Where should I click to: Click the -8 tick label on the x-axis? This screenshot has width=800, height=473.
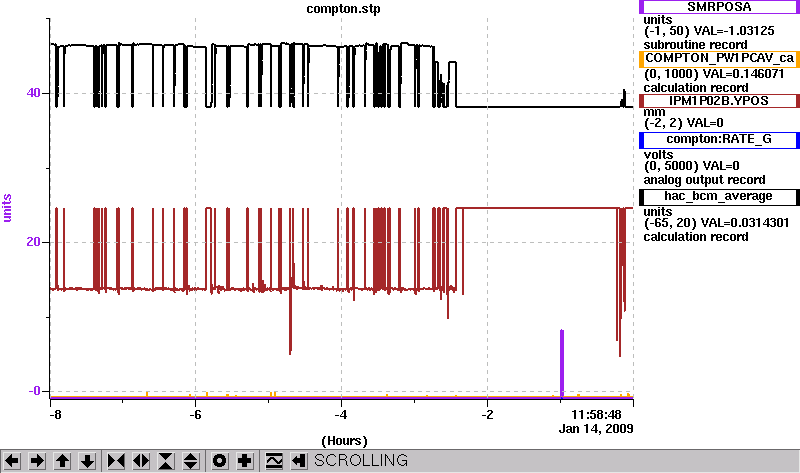click(x=55, y=414)
